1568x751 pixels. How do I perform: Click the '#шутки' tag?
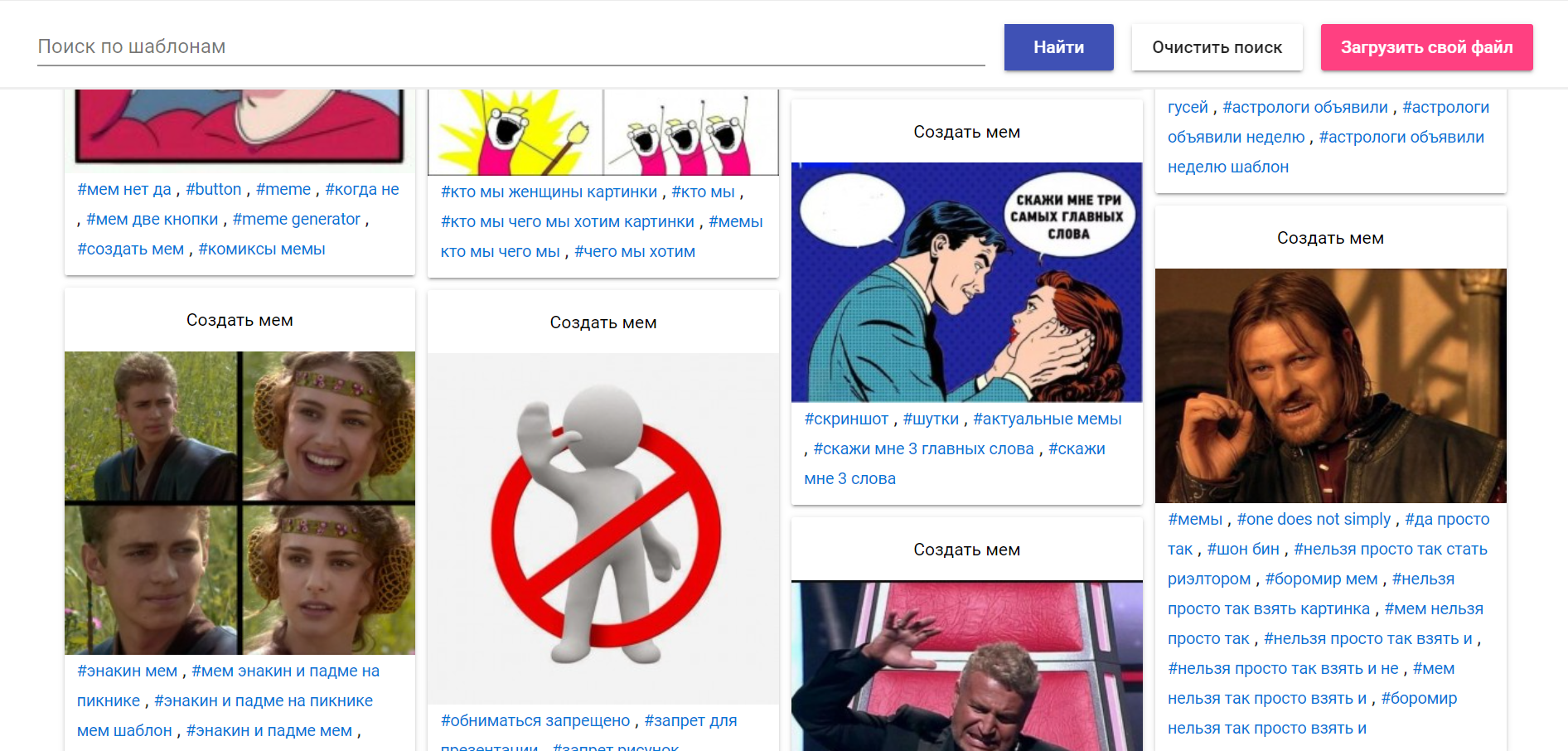pyautogui.click(x=931, y=419)
